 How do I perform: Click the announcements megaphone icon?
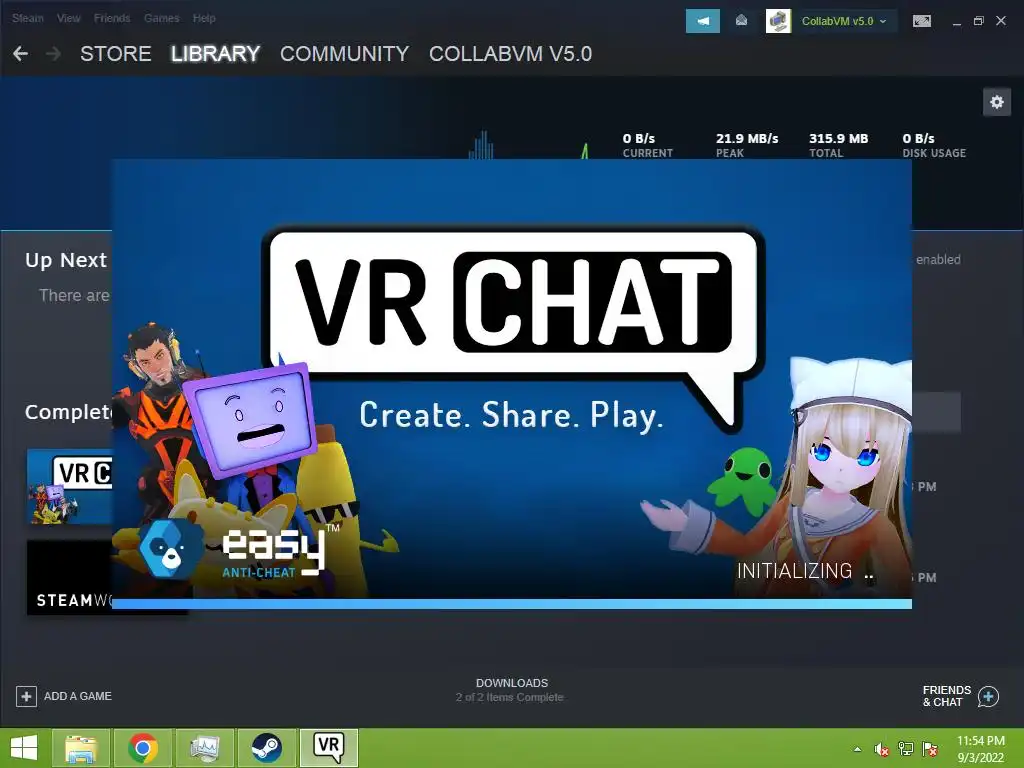(x=703, y=21)
